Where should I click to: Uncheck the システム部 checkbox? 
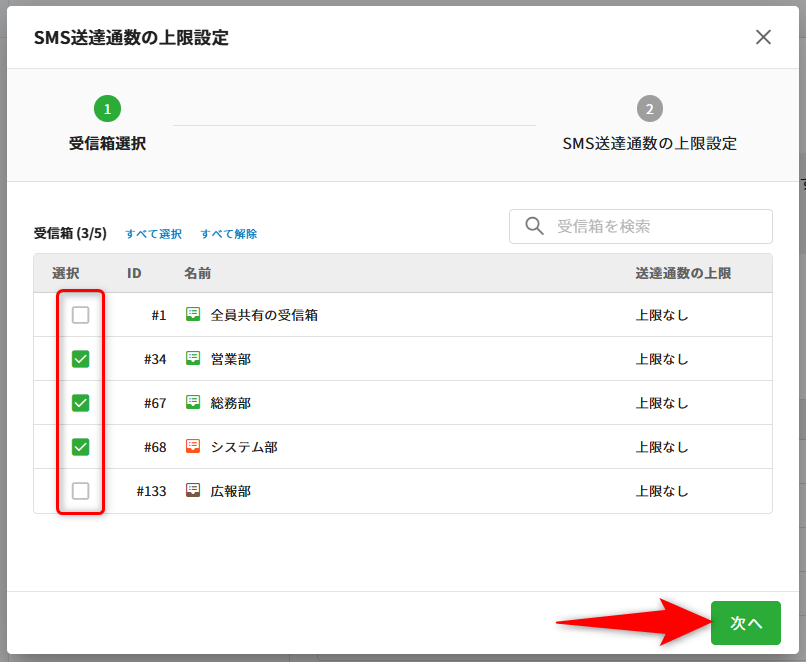[x=81, y=447]
